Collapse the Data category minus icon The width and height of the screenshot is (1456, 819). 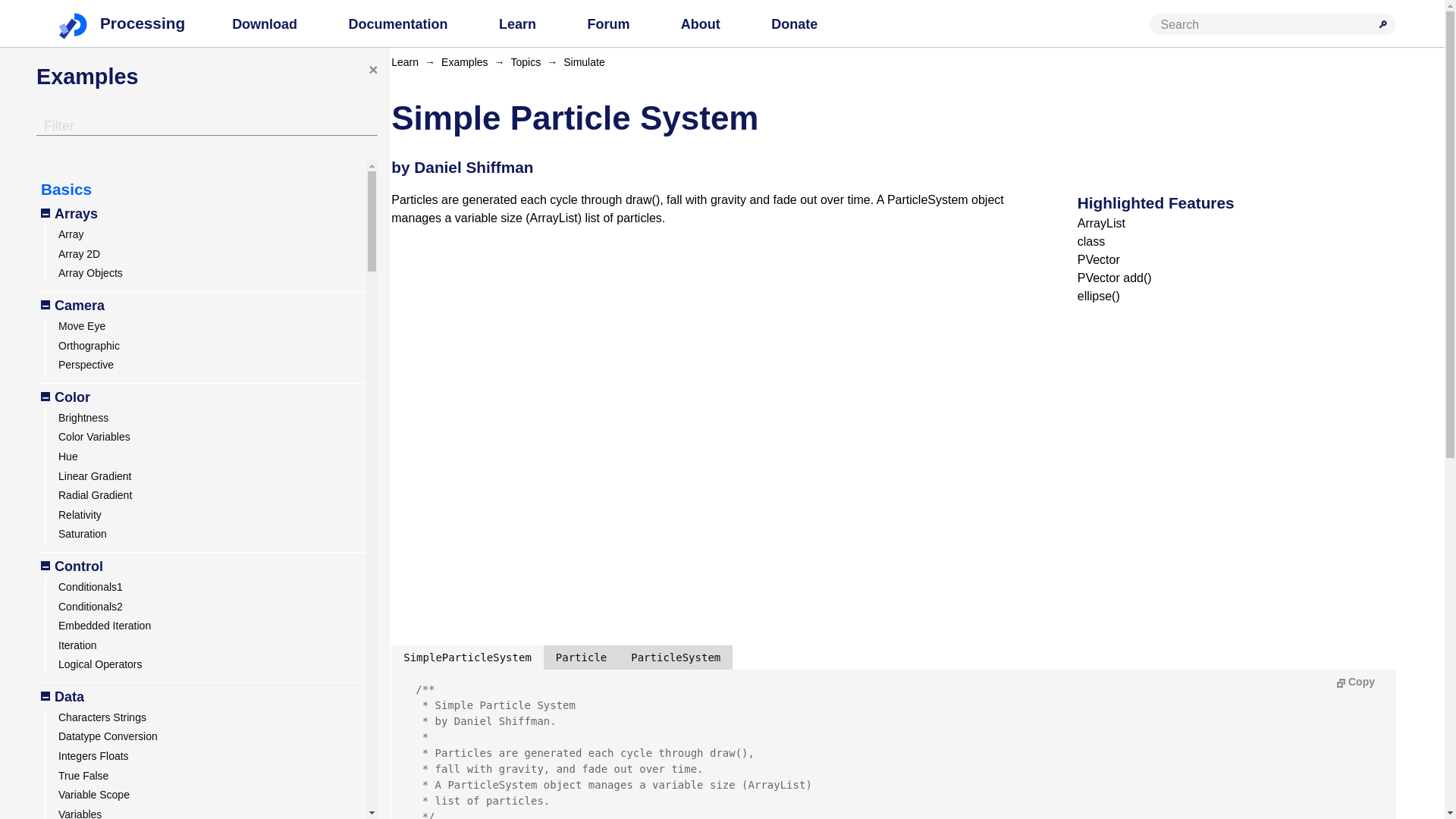[45, 697]
